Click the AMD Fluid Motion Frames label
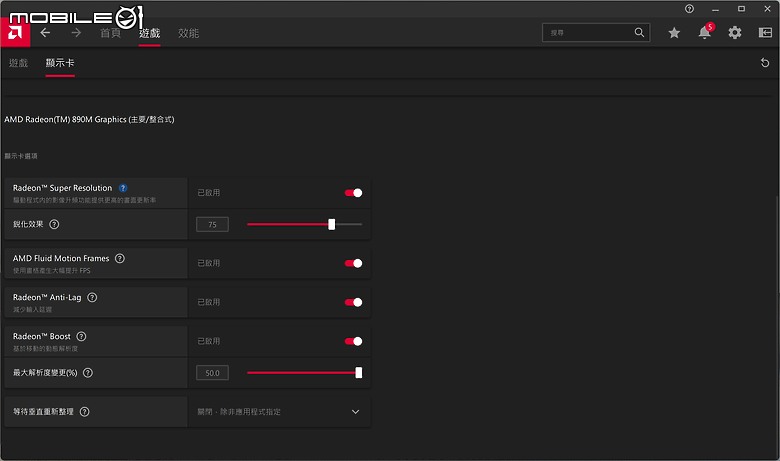Image resolution: width=780 pixels, height=461 pixels. [x=61, y=259]
